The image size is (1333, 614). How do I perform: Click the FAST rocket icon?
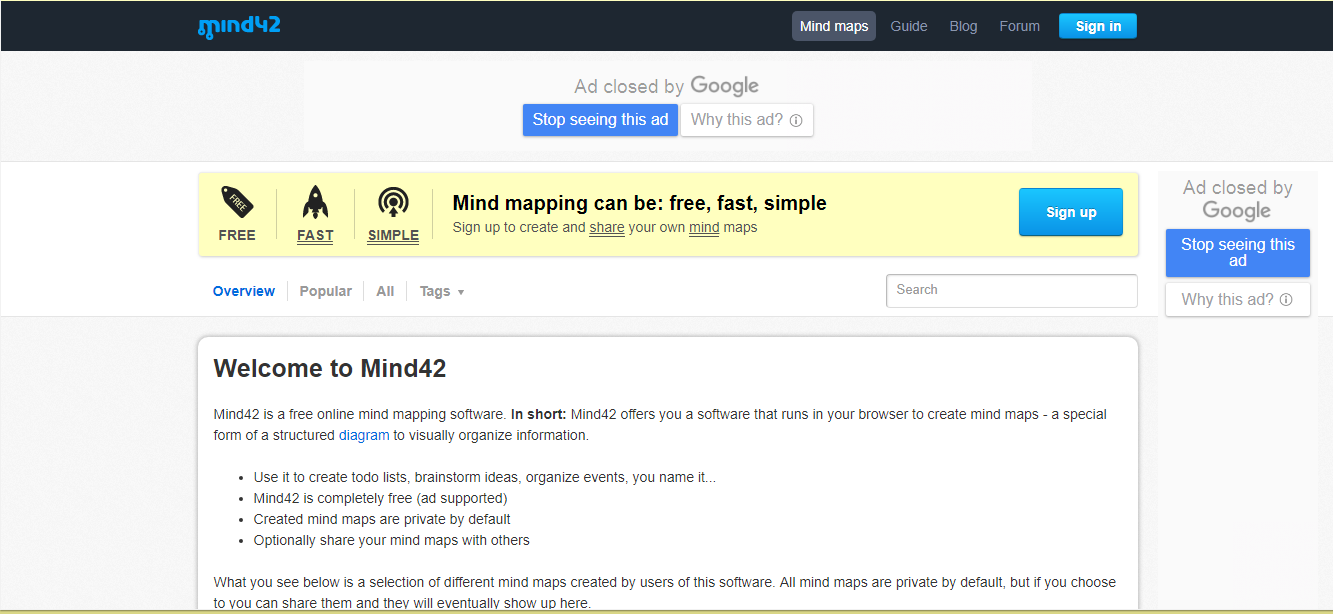(315, 202)
